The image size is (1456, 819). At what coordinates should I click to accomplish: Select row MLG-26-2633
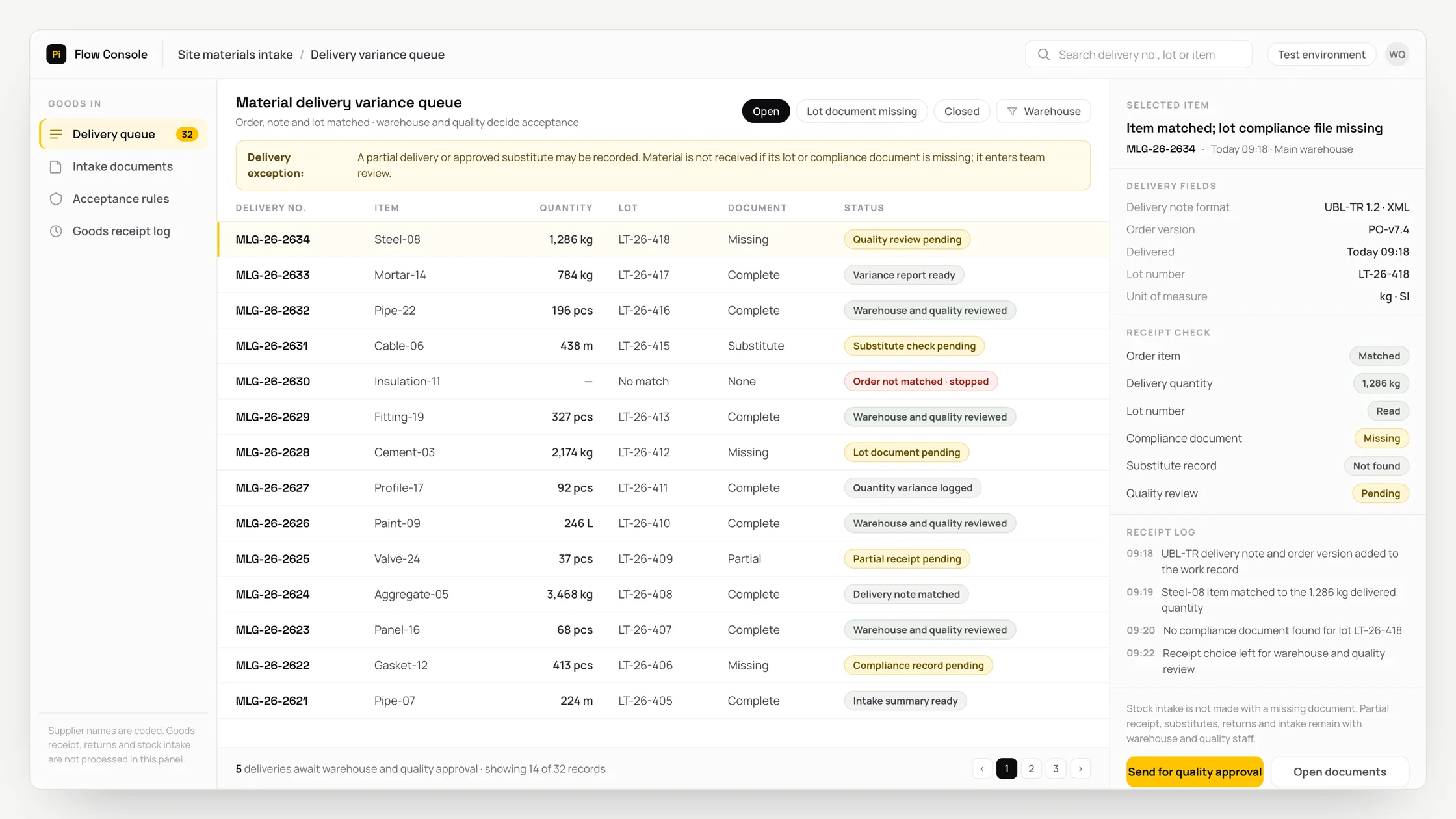663,275
